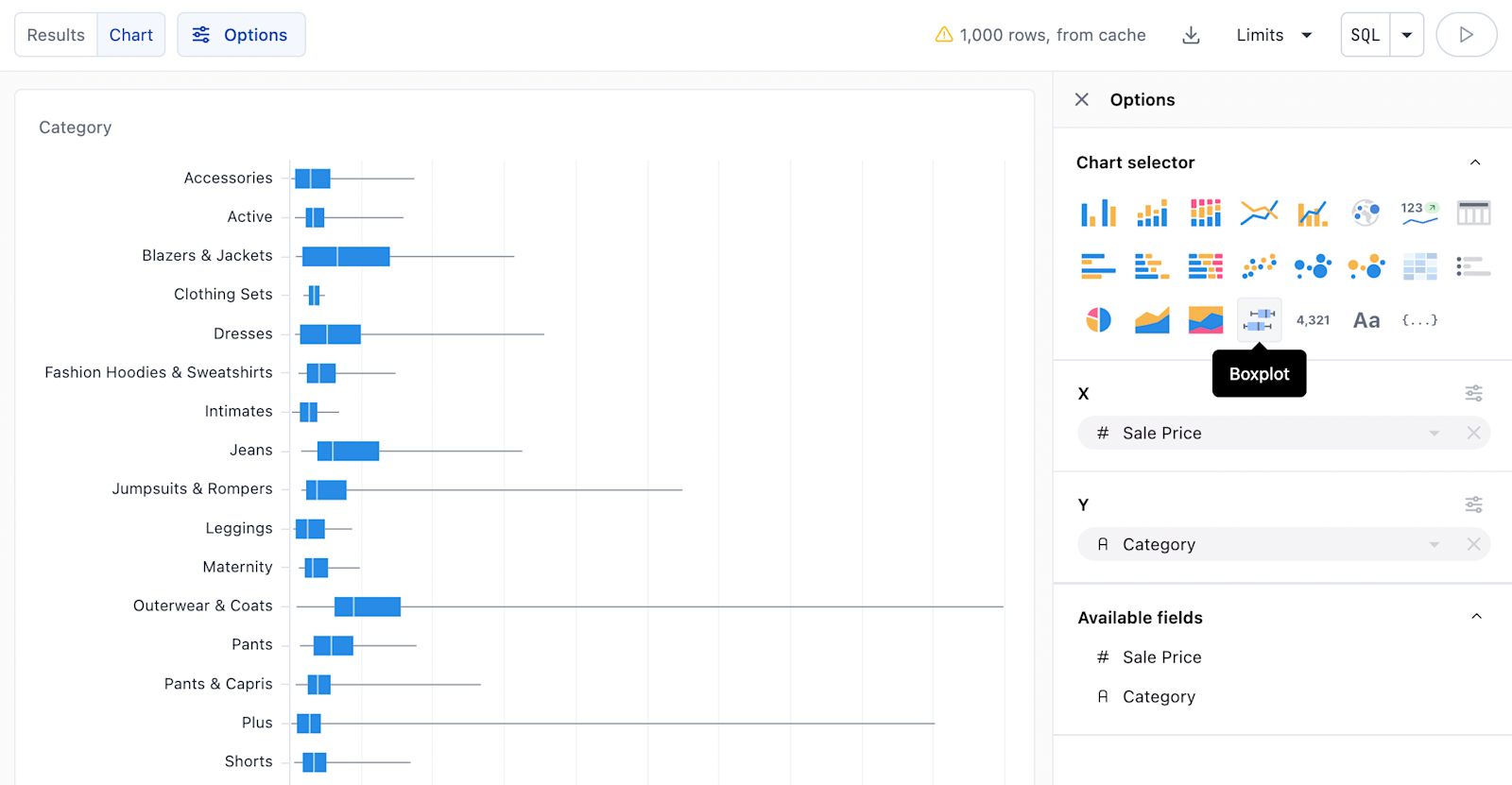Select the table visualization icon
The height and width of the screenshot is (785, 1512).
(1473, 213)
